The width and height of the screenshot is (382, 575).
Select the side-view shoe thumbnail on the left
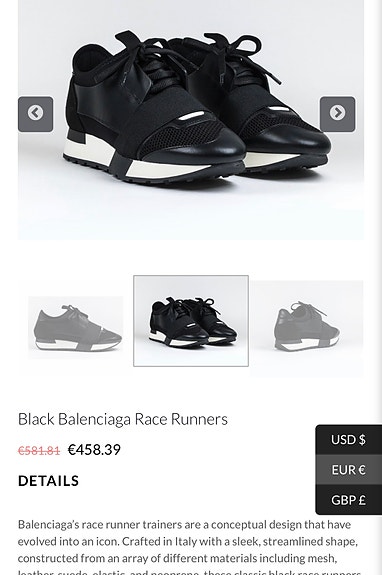[x=76, y=327]
